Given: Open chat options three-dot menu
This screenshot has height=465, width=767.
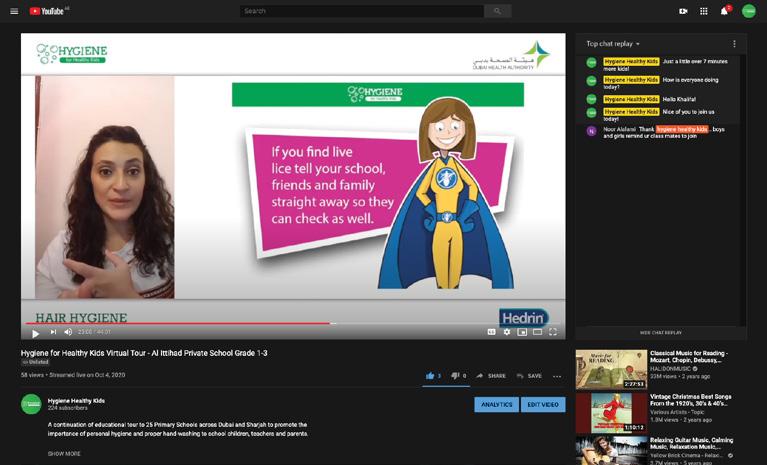Looking at the screenshot, I should 734,44.
